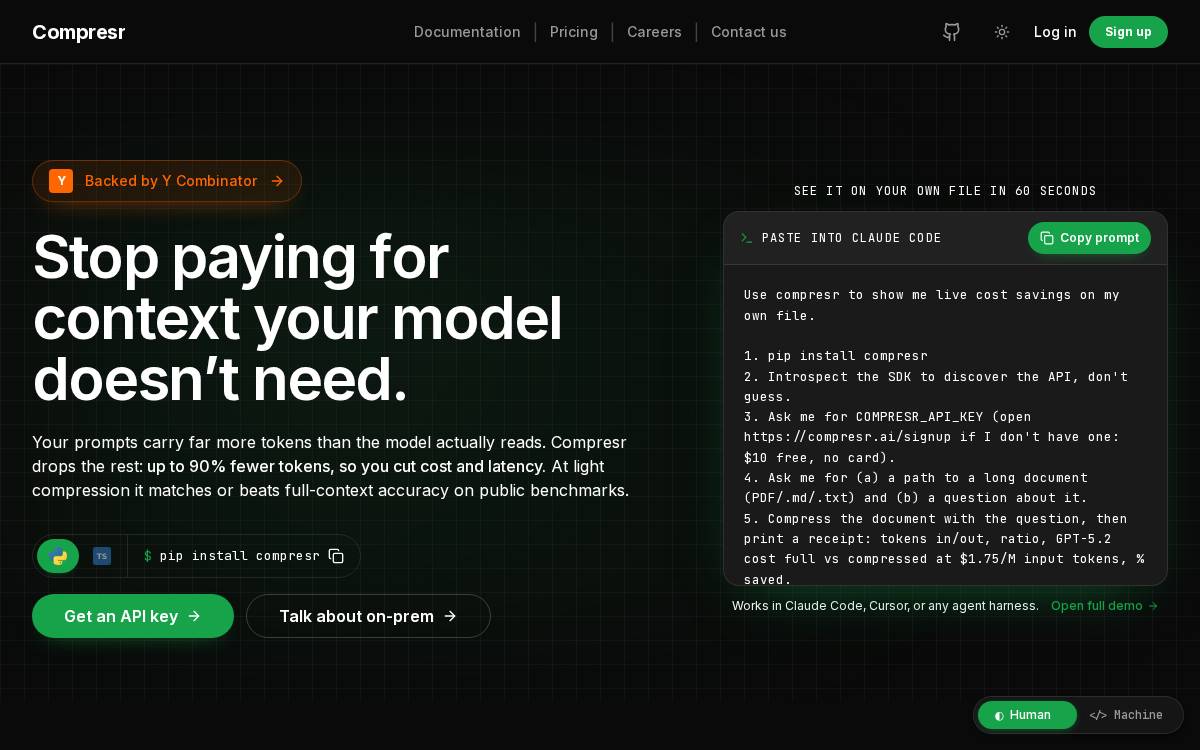Open the Contact us link
The width and height of the screenshot is (1200, 750).
click(749, 32)
